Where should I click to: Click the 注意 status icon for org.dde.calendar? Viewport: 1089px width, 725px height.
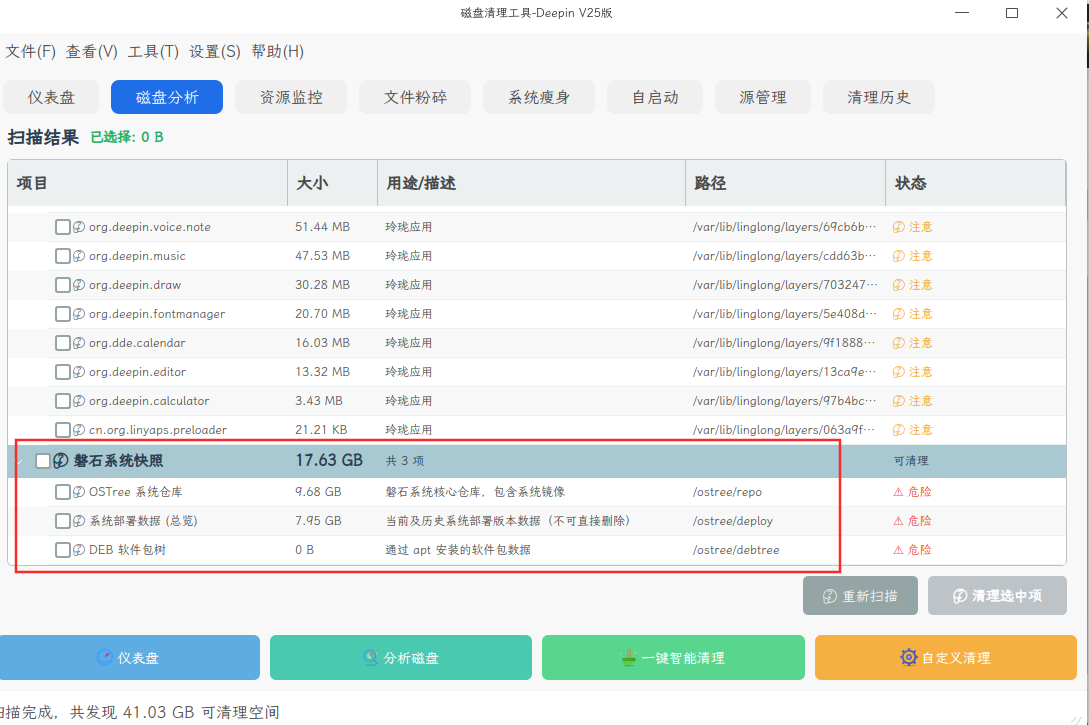click(x=899, y=343)
